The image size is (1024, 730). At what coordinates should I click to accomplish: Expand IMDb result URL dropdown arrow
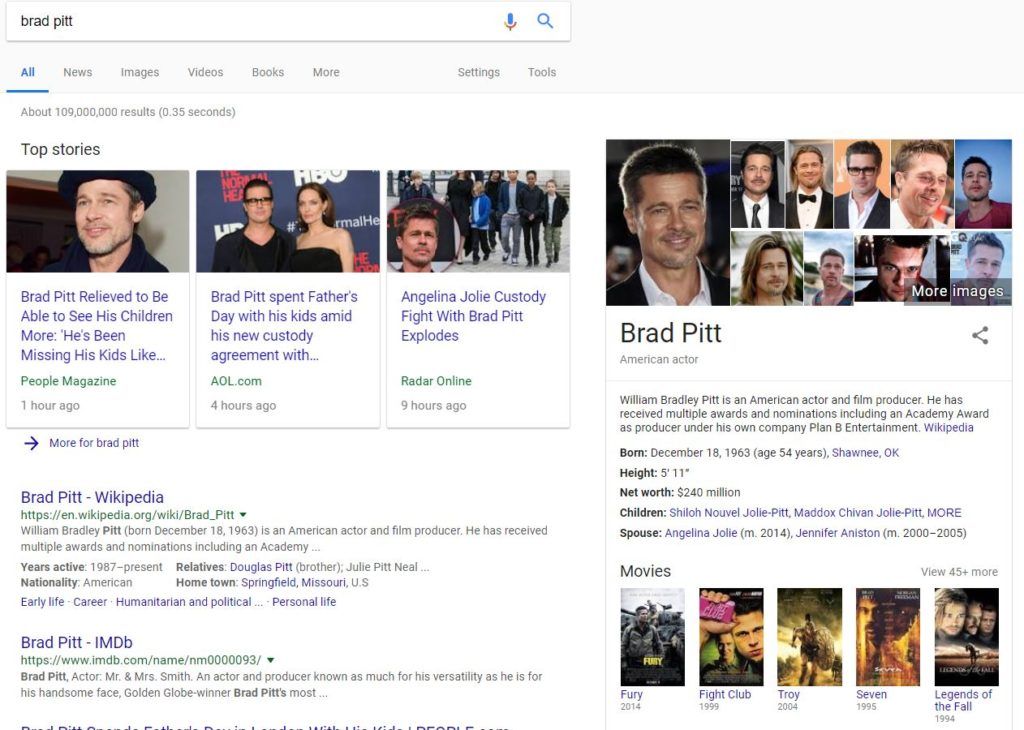(x=270, y=660)
